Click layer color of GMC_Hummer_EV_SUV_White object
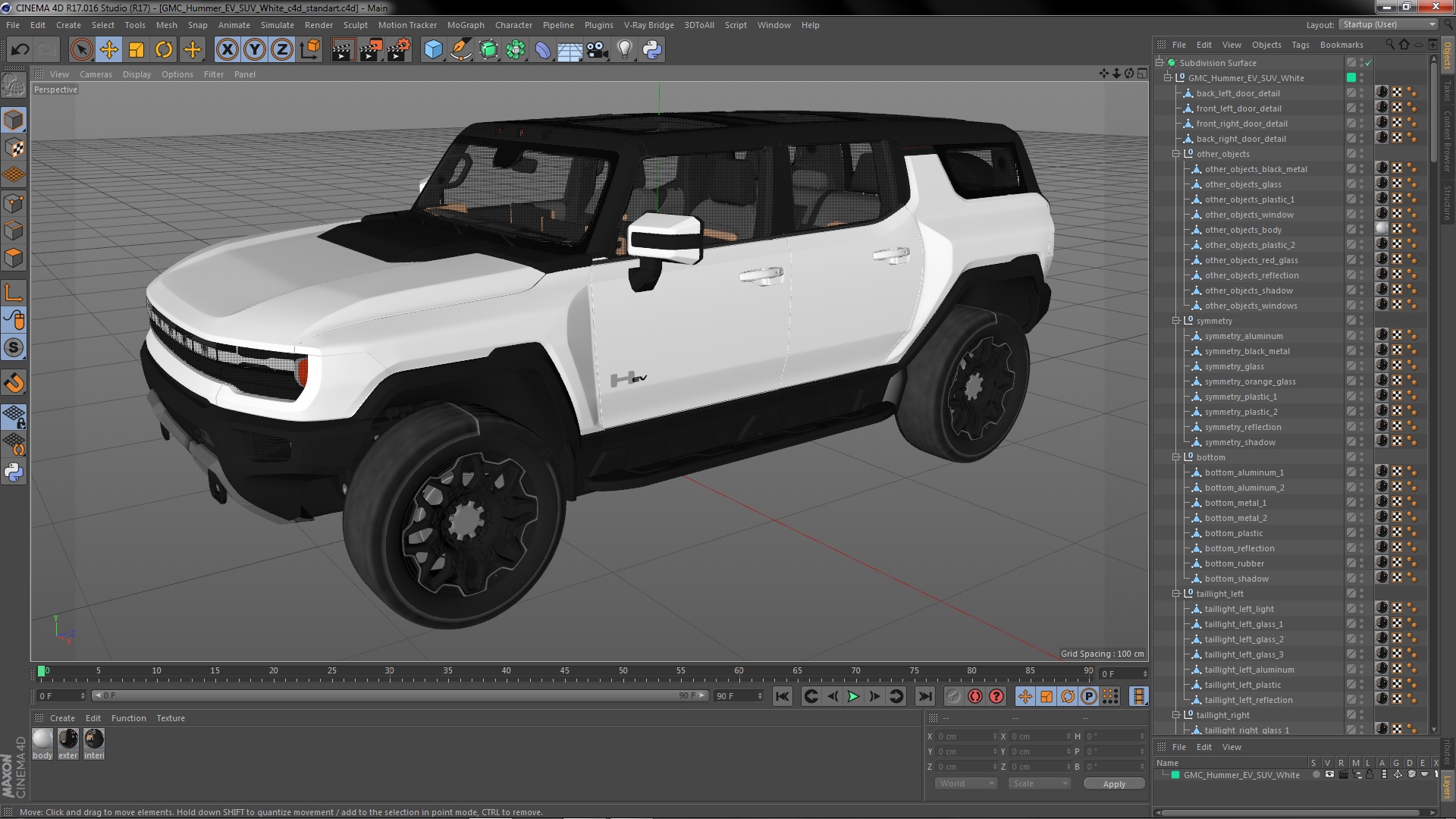Screen dimensions: 1456x819 click(x=1351, y=78)
